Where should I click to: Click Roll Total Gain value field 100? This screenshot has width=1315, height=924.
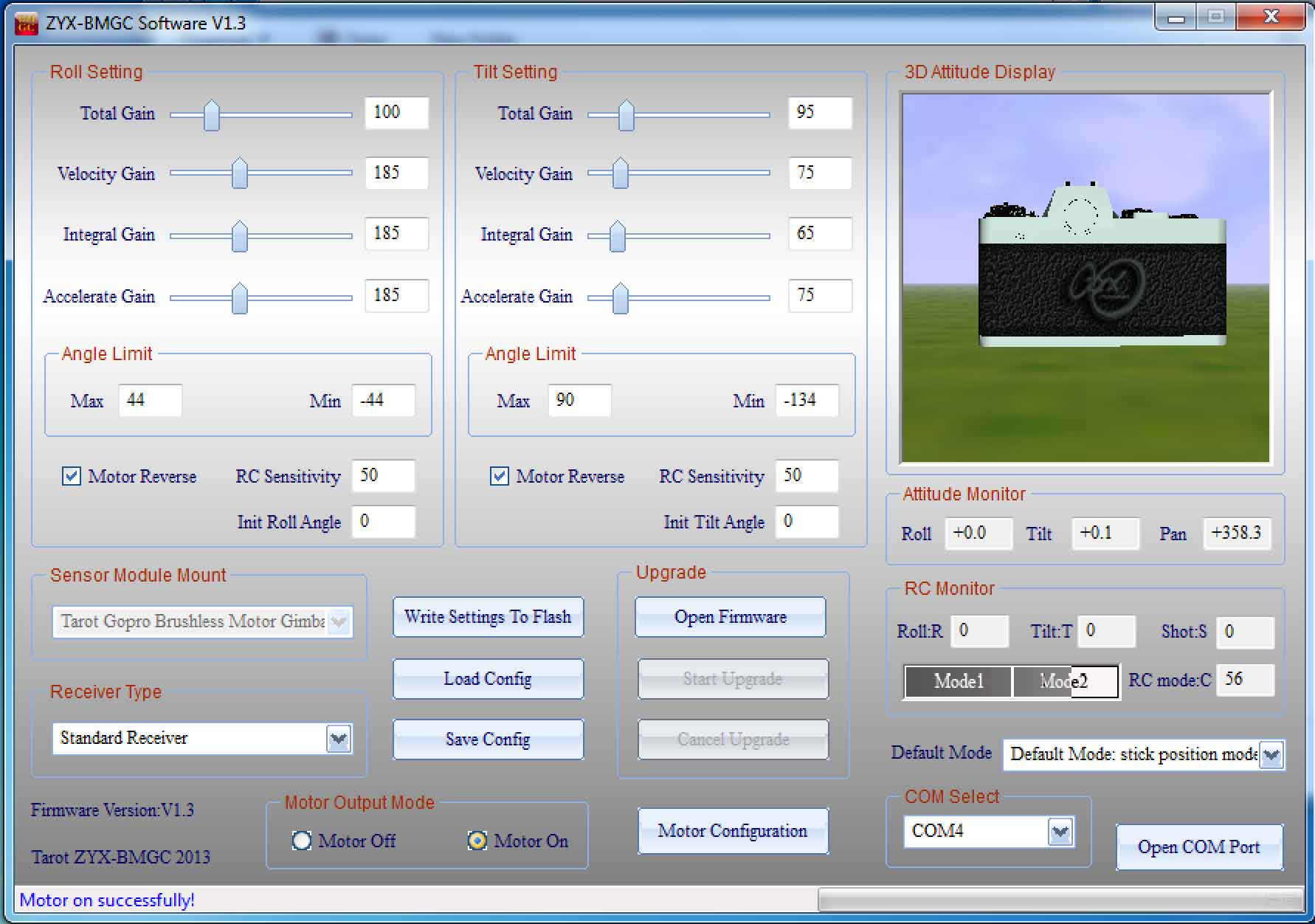pos(397,113)
